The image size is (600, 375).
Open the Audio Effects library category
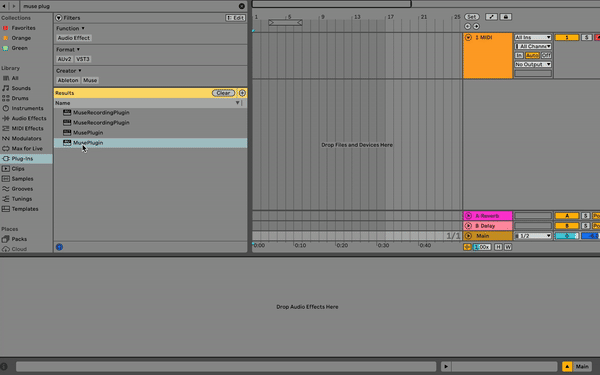click(29, 118)
